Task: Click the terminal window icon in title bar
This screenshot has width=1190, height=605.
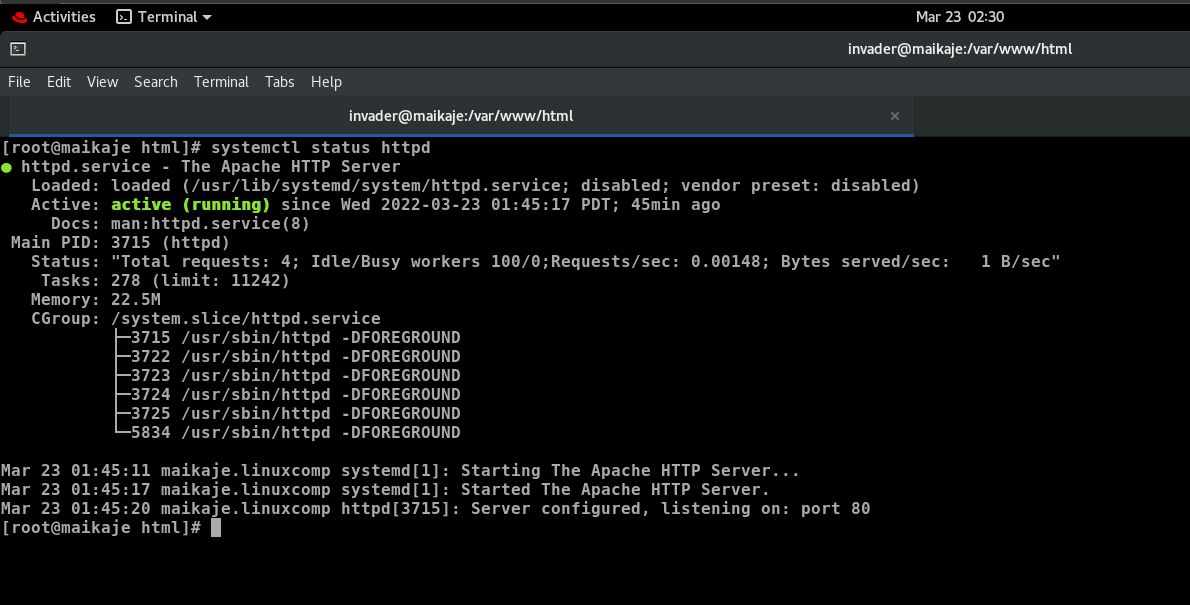Action: coord(18,49)
